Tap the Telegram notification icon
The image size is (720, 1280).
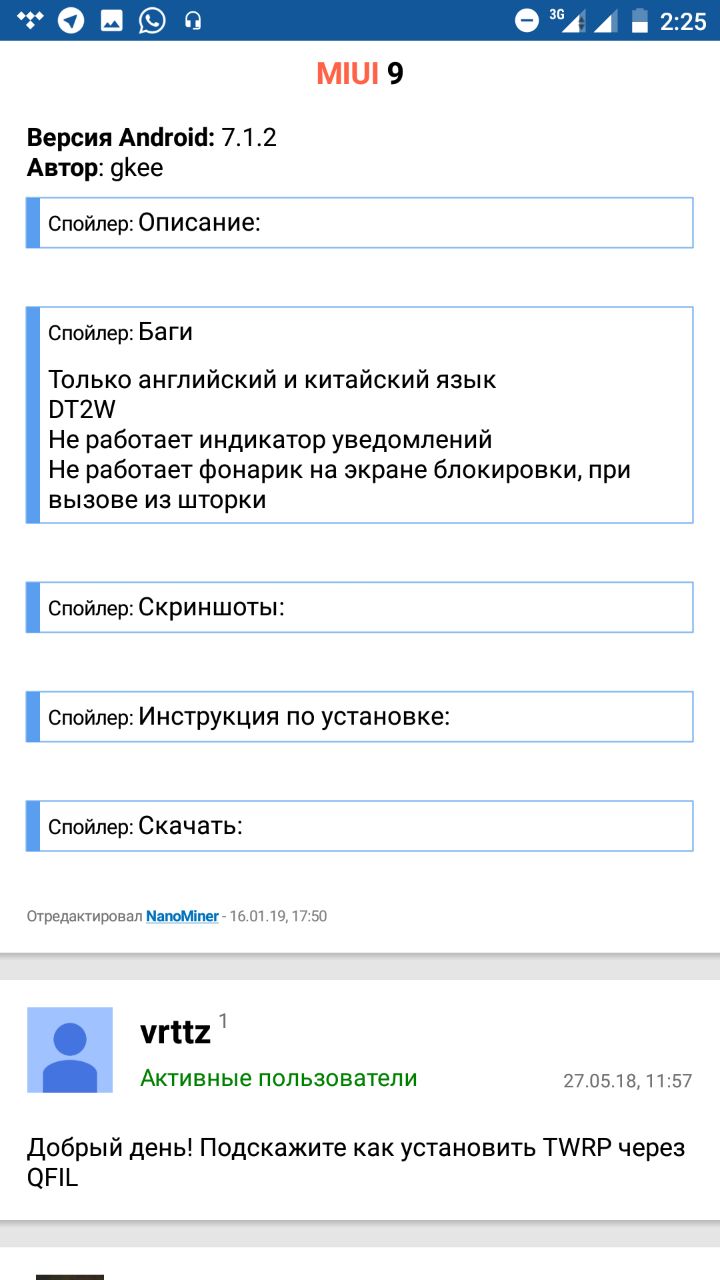[71, 20]
